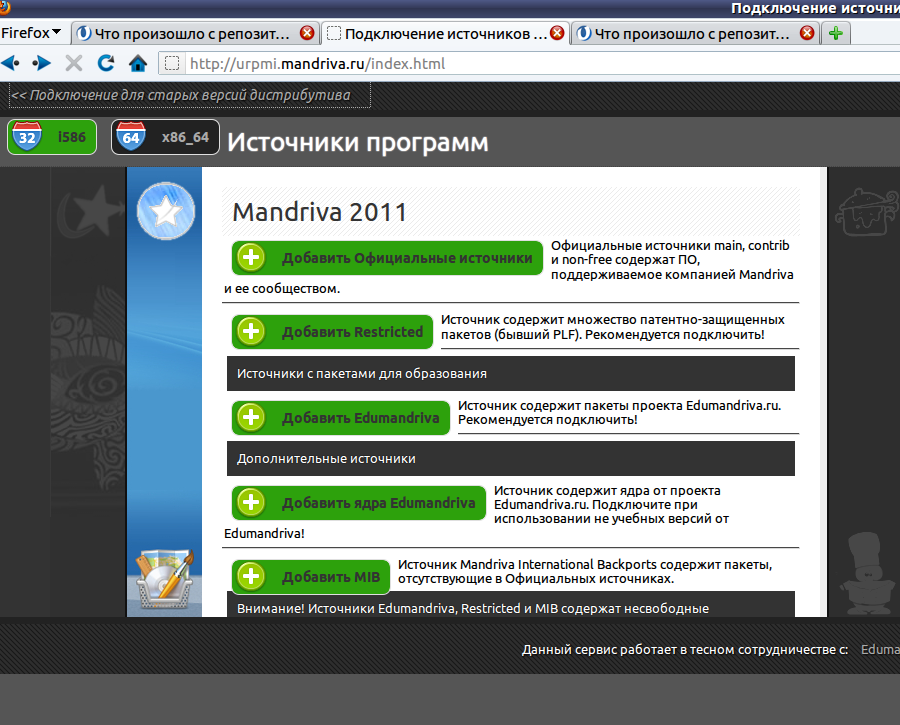This screenshot has height=725, width=900.
Task: Click the shopping basket software icon
Action: [x=162, y=579]
